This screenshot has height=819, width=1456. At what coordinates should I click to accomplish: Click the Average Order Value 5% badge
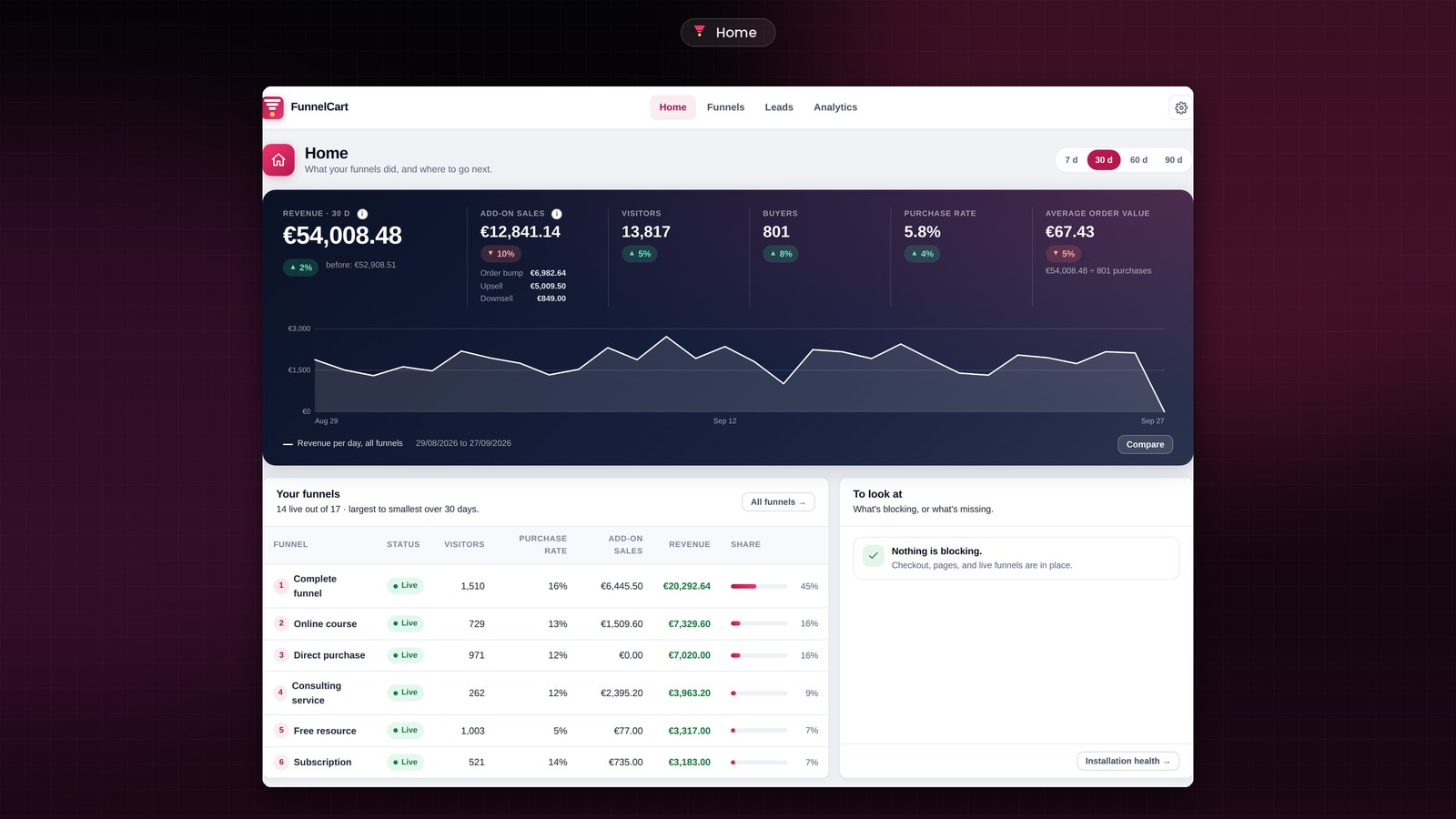click(1063, 254)
